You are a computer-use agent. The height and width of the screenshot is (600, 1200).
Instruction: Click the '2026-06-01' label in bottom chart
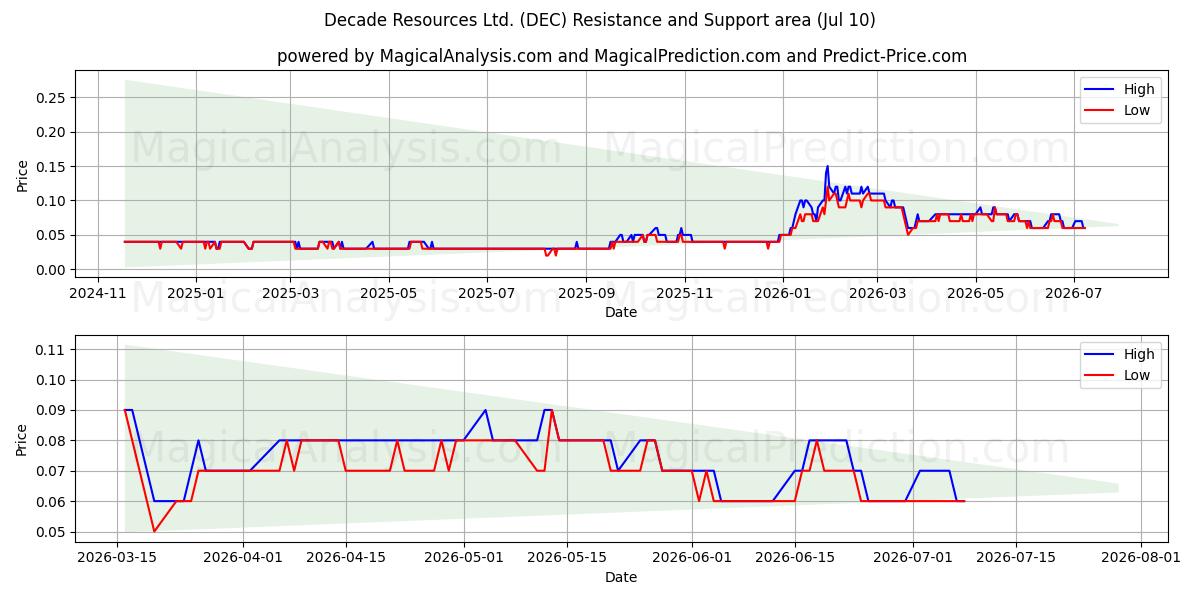tap(692, 559)
